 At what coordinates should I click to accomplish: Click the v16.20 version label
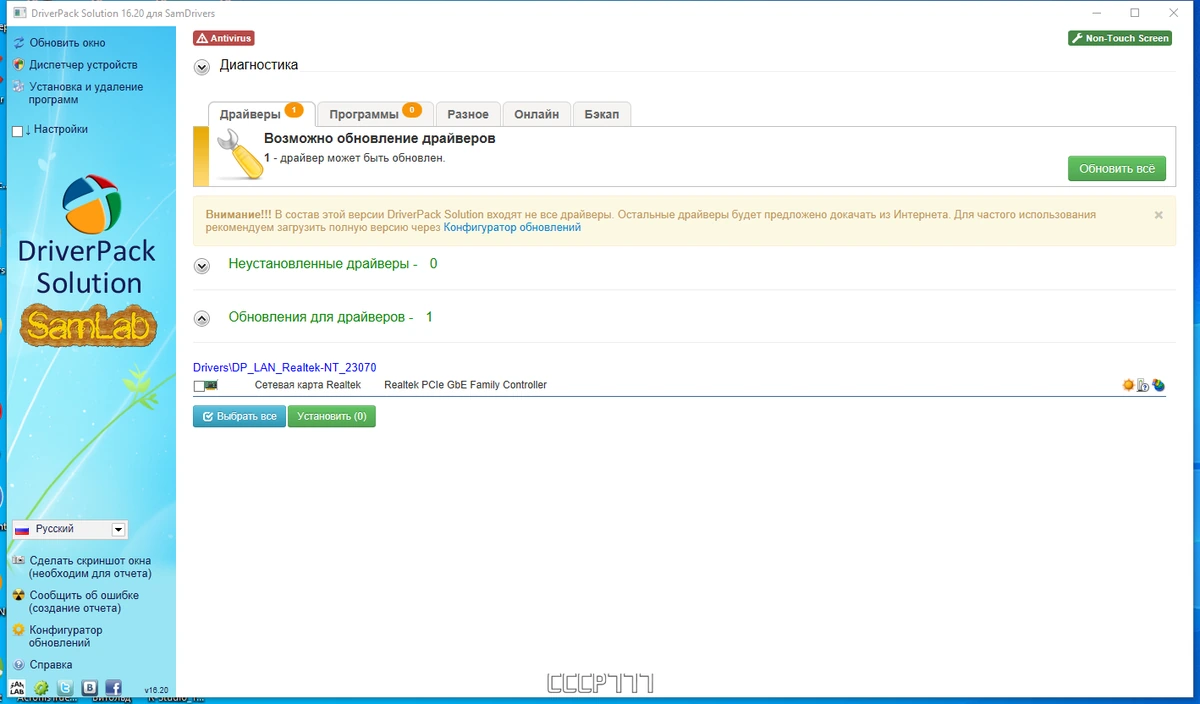click(156, 690)
